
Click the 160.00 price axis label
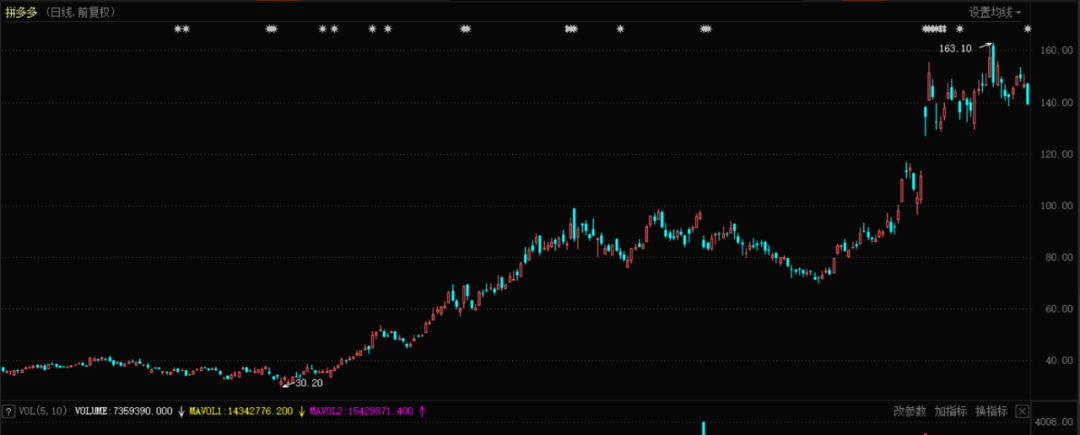coord(1058,51)
